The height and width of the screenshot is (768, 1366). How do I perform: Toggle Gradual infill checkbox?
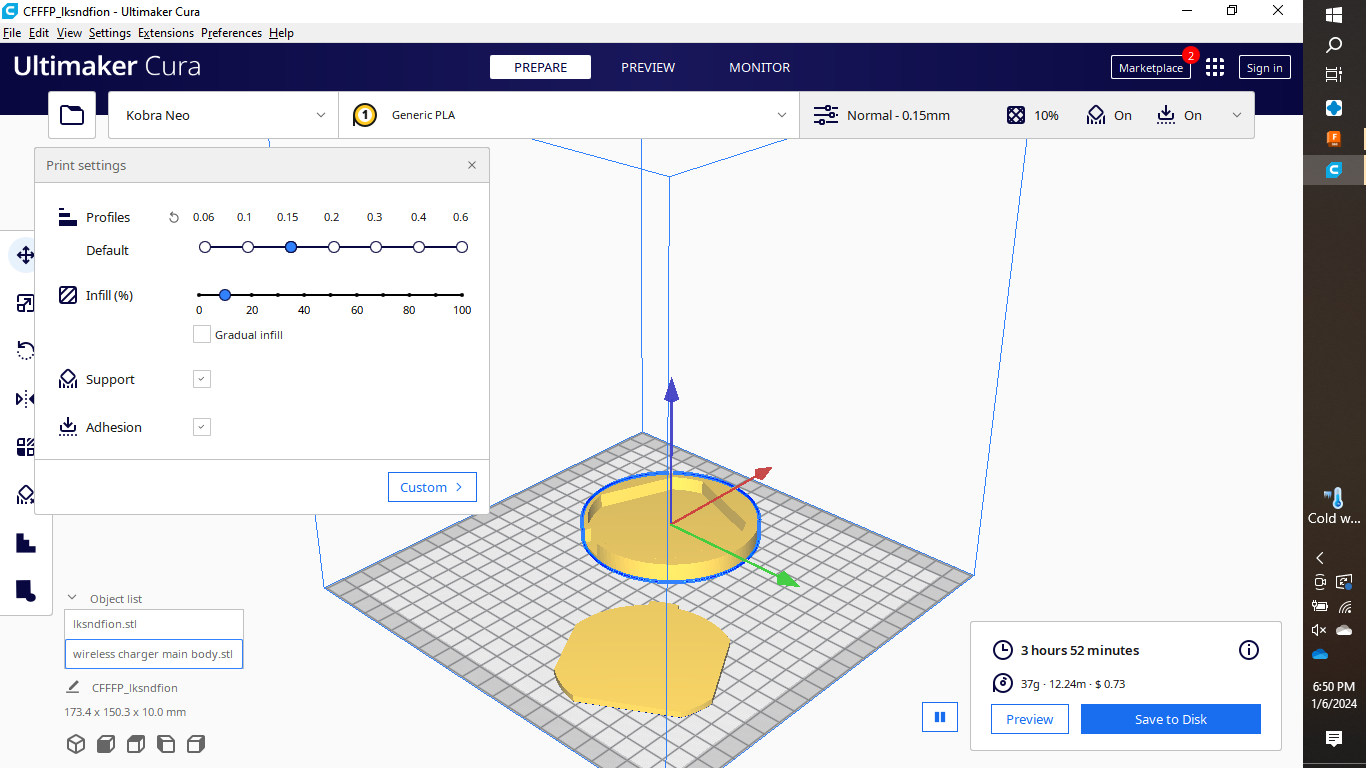pyautogui.click(x=202, y=334)
